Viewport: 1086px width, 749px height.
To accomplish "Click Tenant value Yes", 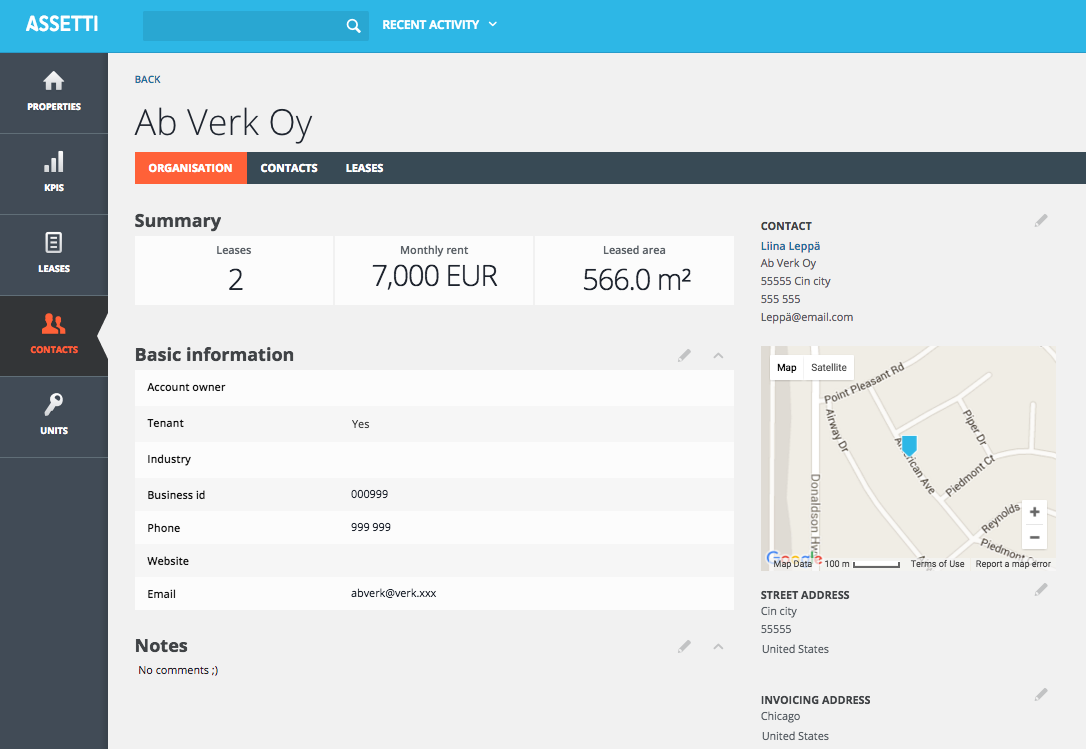I will click(360, 424).
